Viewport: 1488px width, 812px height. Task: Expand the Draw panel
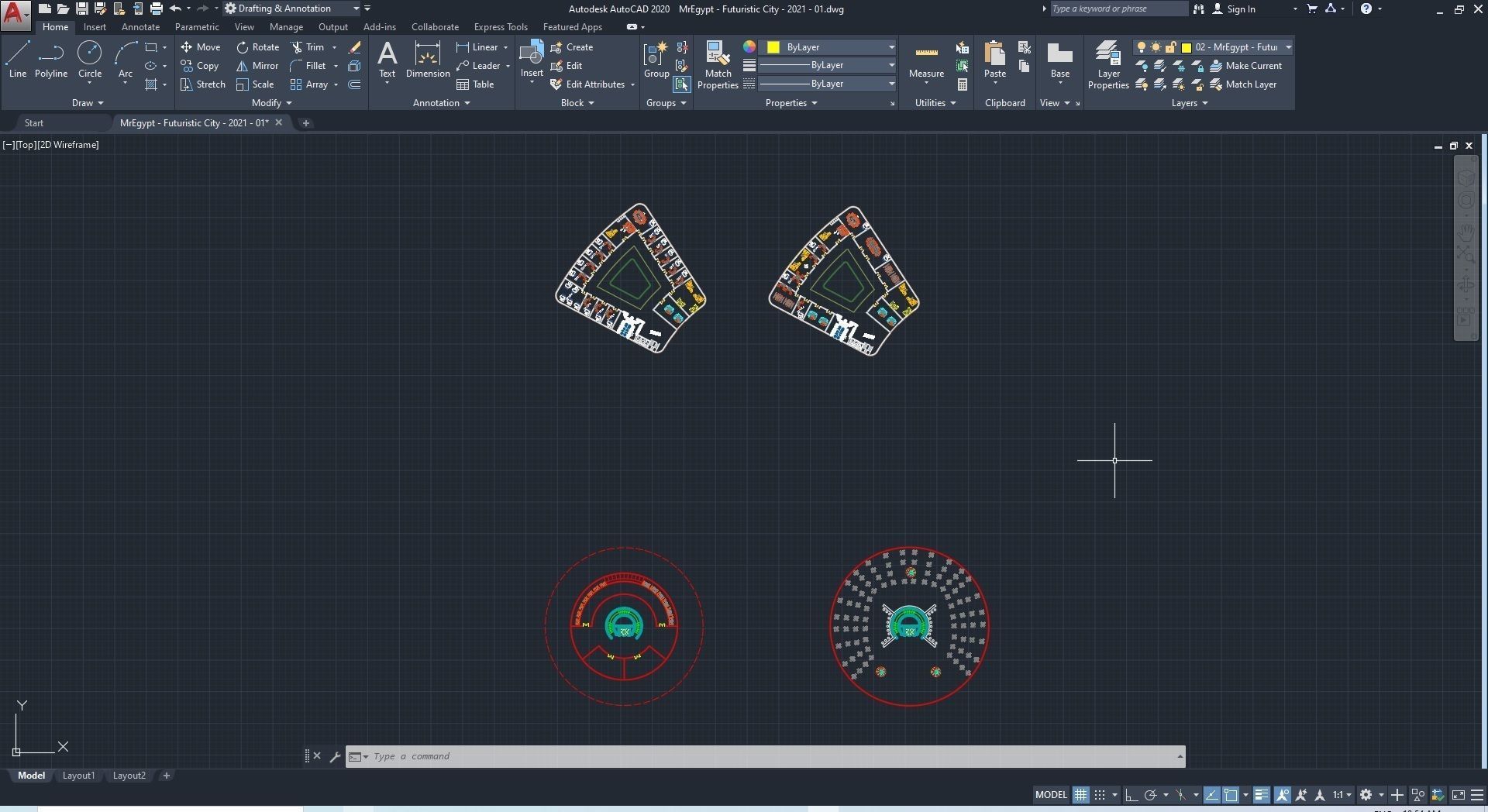(x=88, y=103)
